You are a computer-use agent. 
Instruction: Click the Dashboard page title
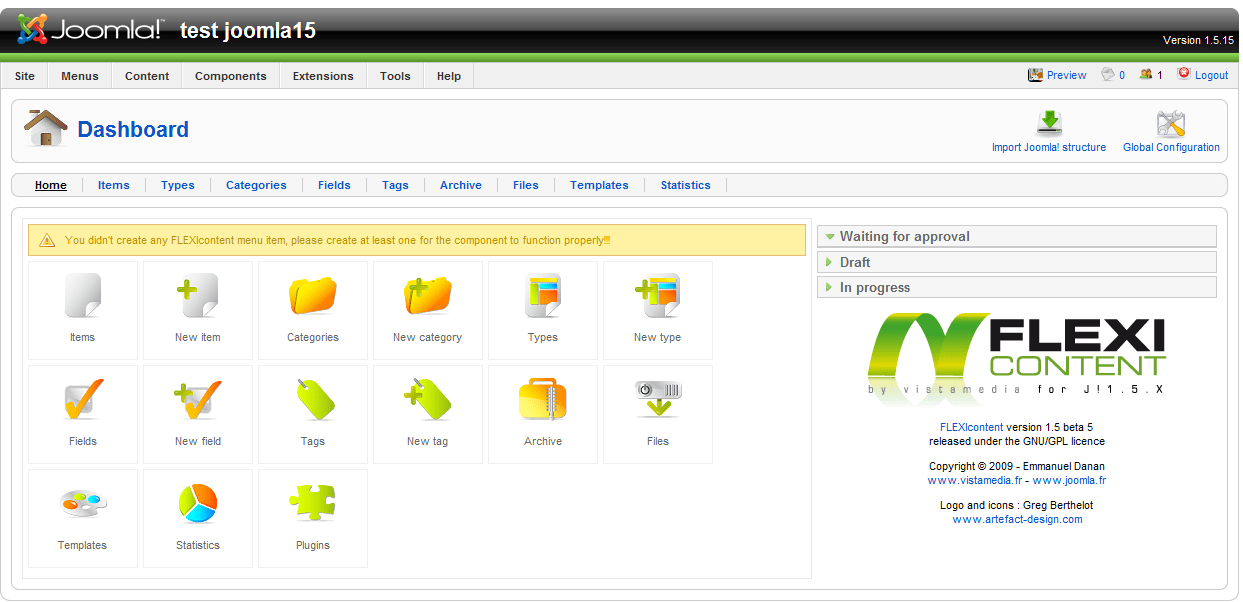pos(133,130)
